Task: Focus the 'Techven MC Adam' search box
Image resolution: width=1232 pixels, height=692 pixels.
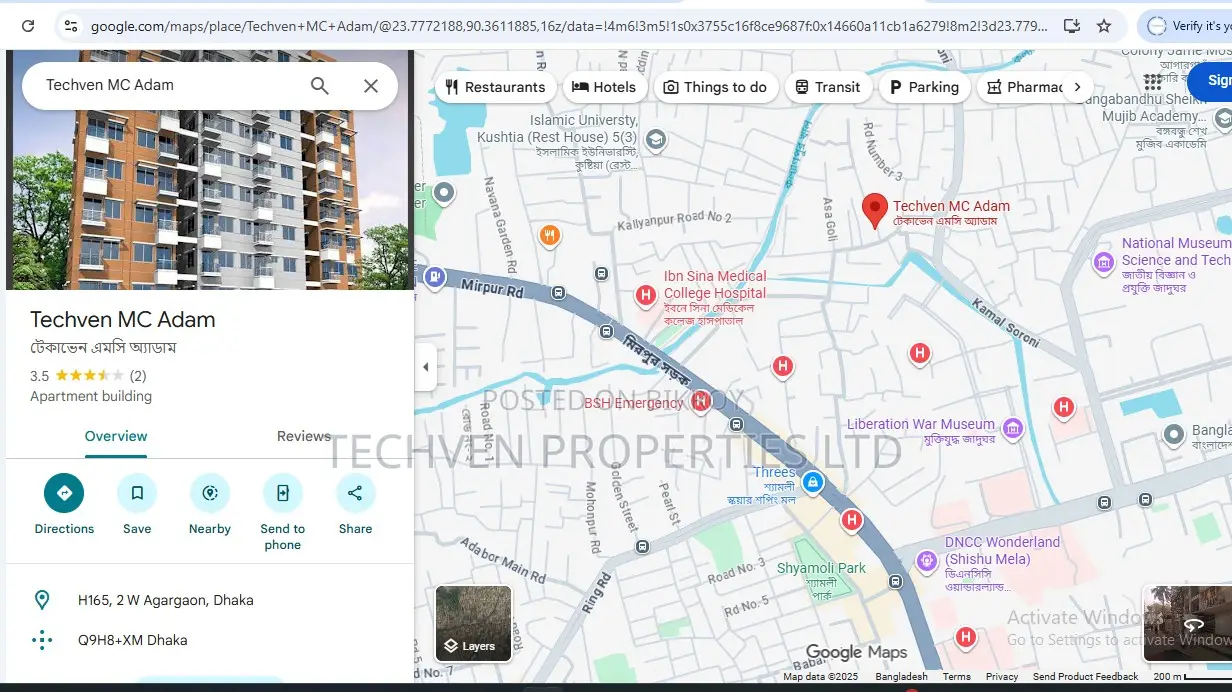Action: click(170, 85)
